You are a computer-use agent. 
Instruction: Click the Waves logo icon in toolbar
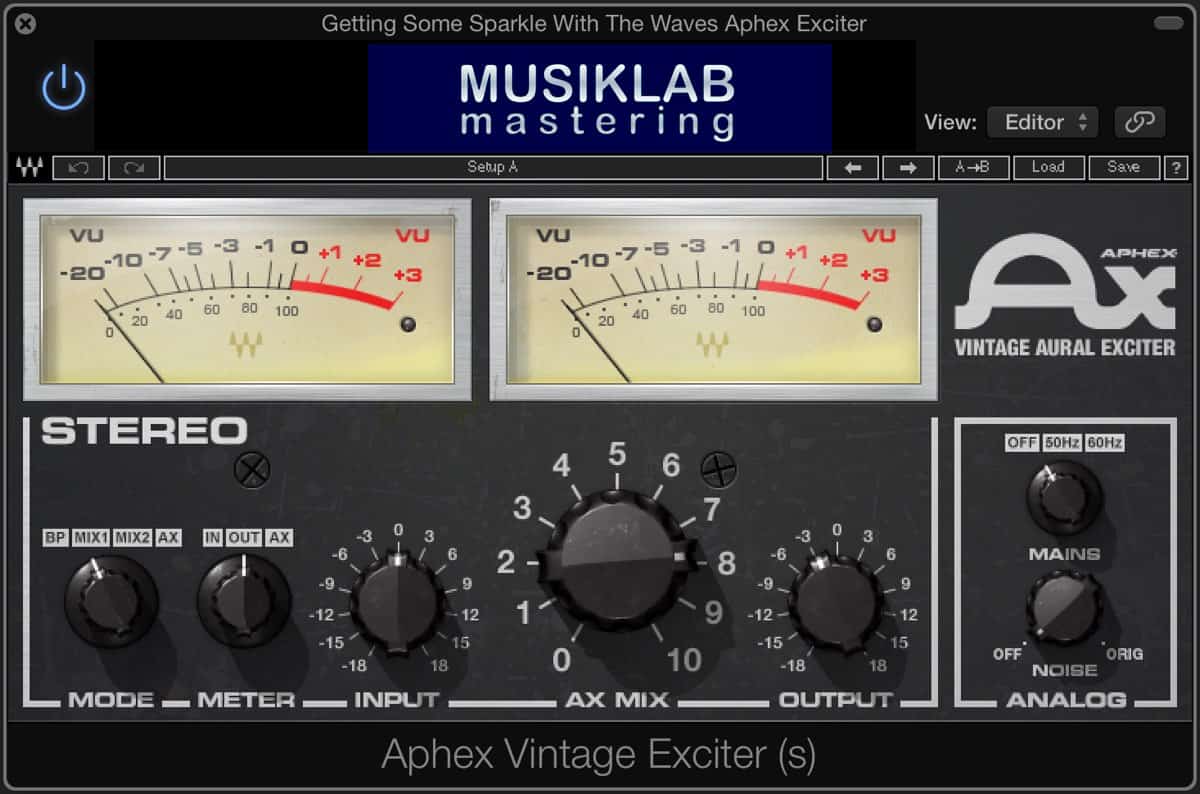coord(29,168)
